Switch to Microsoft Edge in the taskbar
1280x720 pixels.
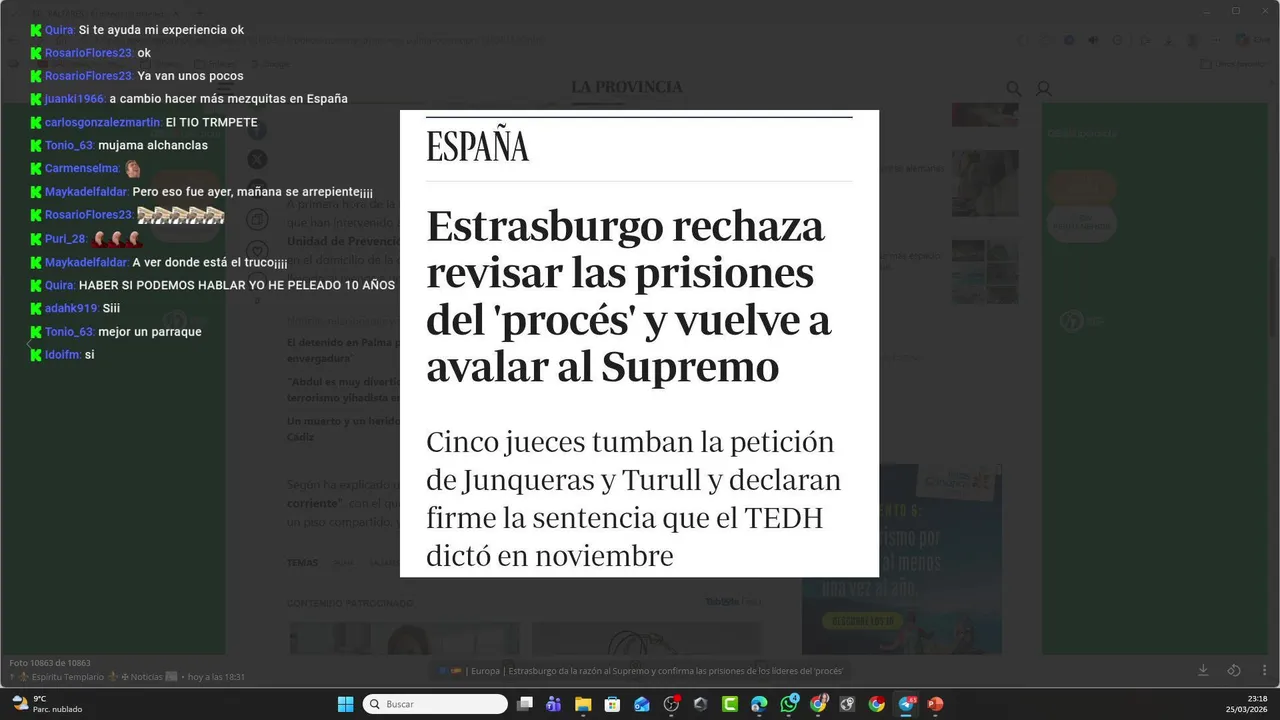click(x=759, y=704)
